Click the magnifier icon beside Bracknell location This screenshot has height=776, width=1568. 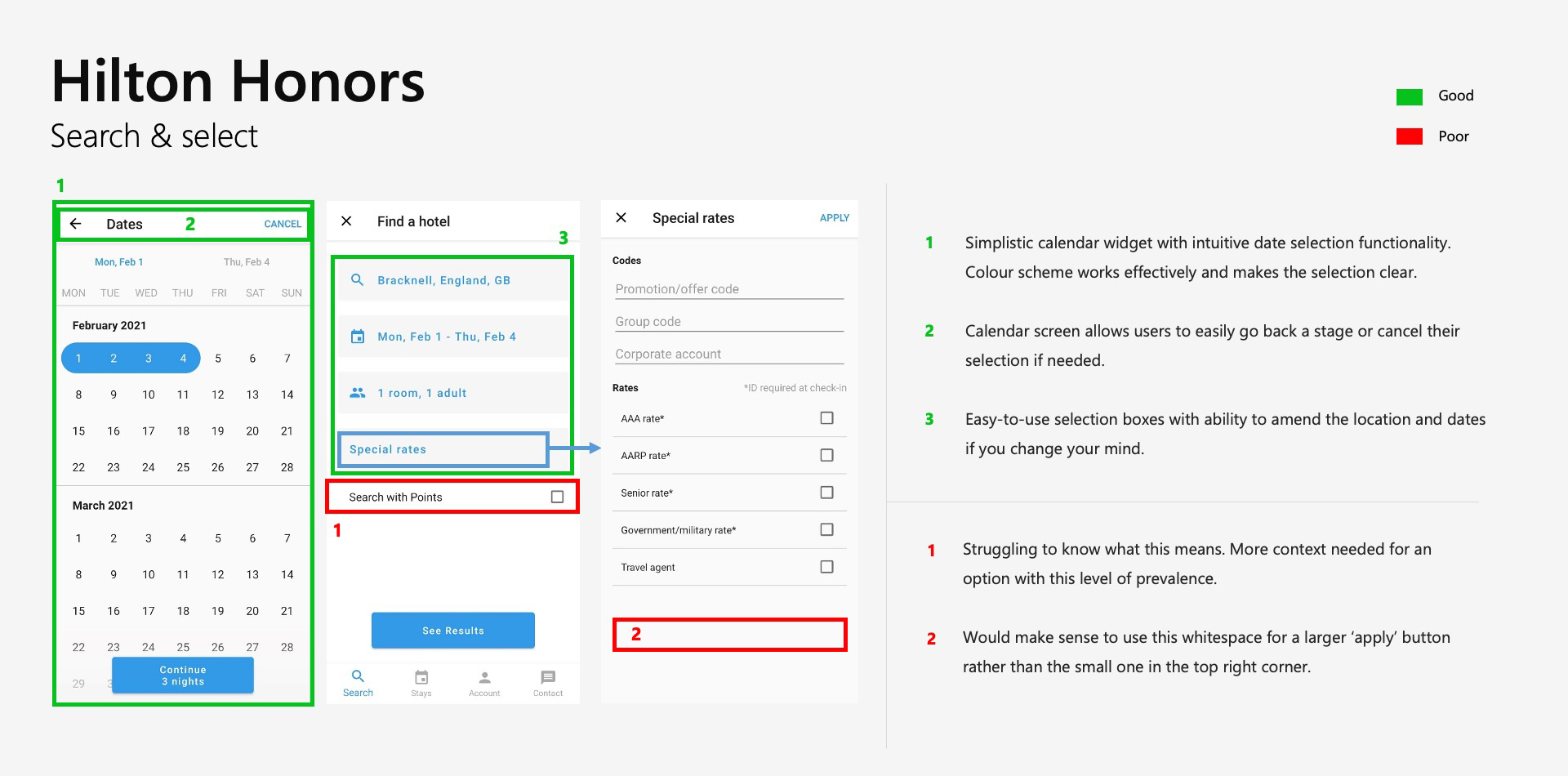pos(357,280)
